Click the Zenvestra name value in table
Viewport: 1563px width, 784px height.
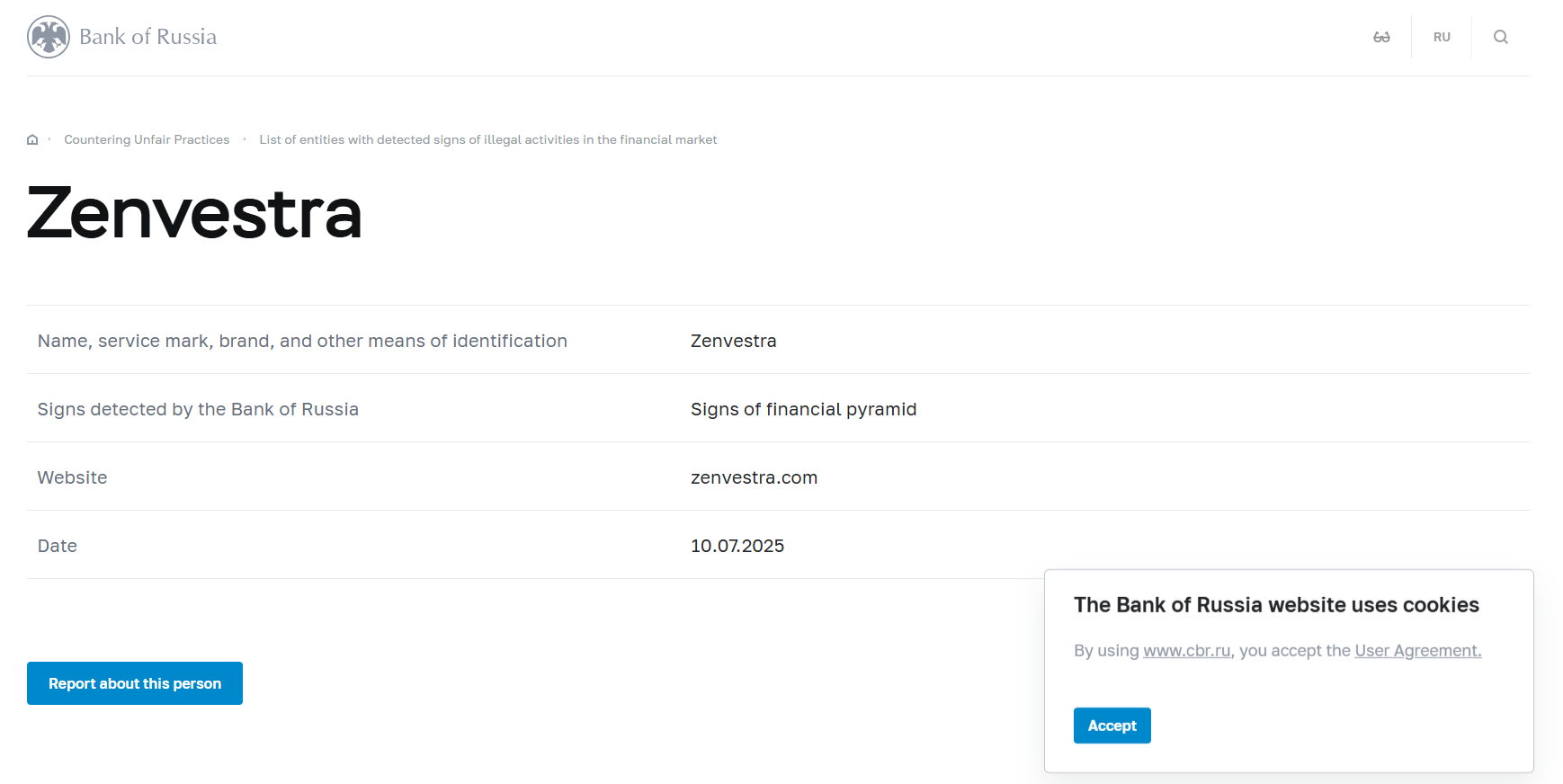pos(733,341)
